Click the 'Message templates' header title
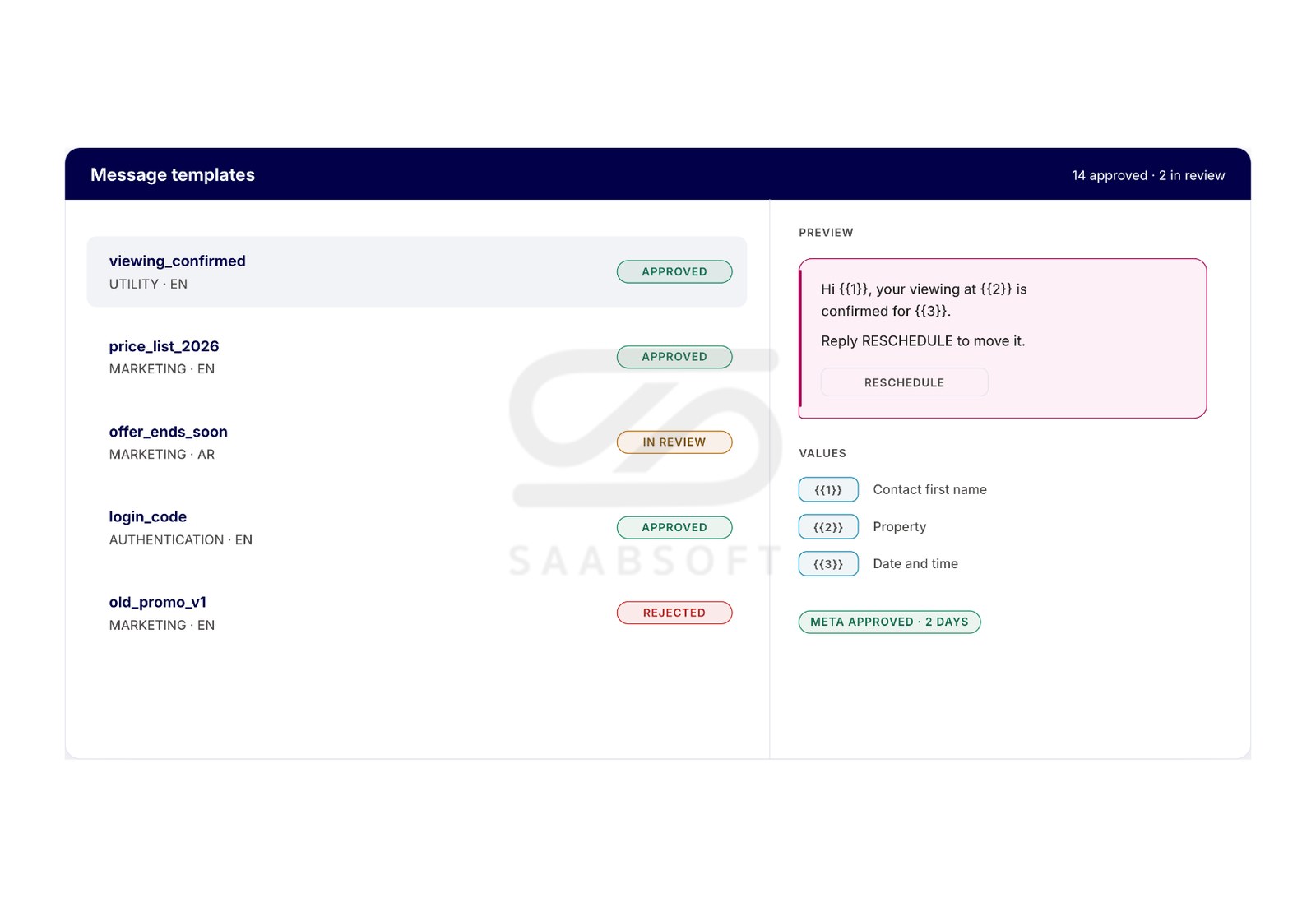This screenshot has height=907, width=1316. point(173,174)
